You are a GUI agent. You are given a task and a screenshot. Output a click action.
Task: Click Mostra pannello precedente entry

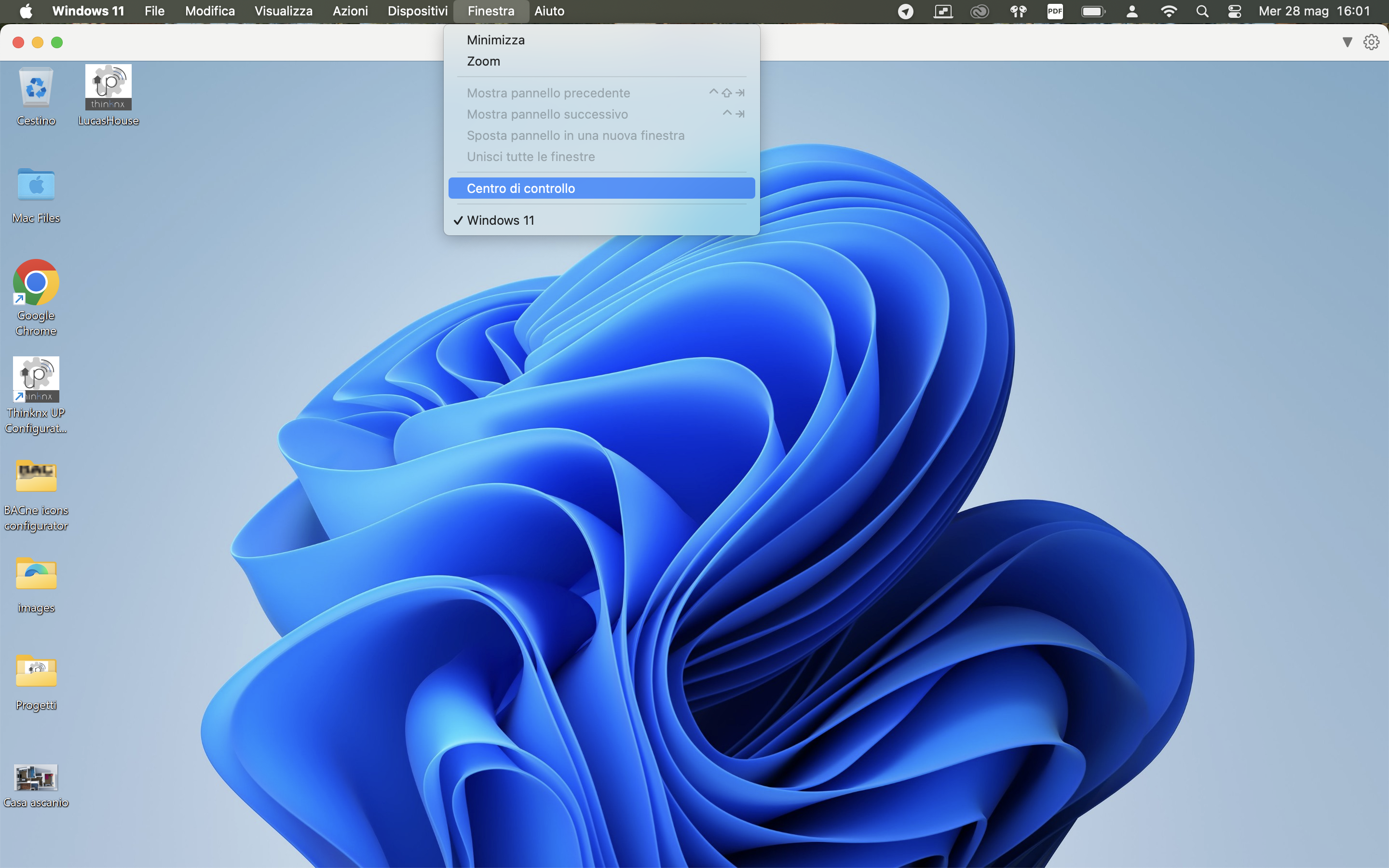tap(601, 93)
